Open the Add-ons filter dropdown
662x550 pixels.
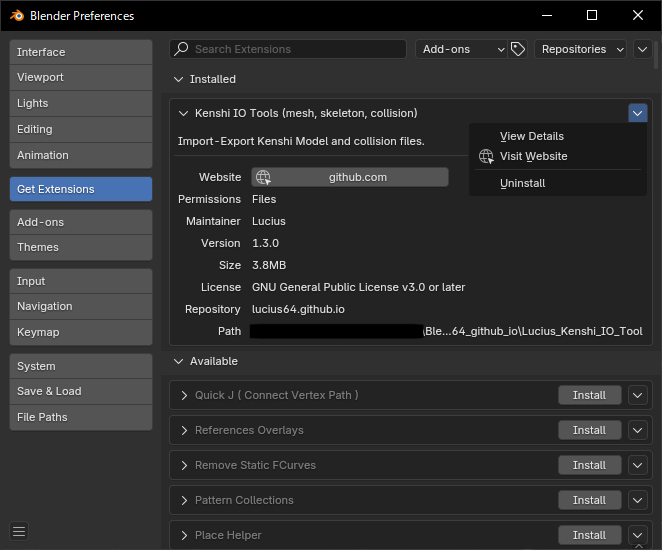point(461,49)
